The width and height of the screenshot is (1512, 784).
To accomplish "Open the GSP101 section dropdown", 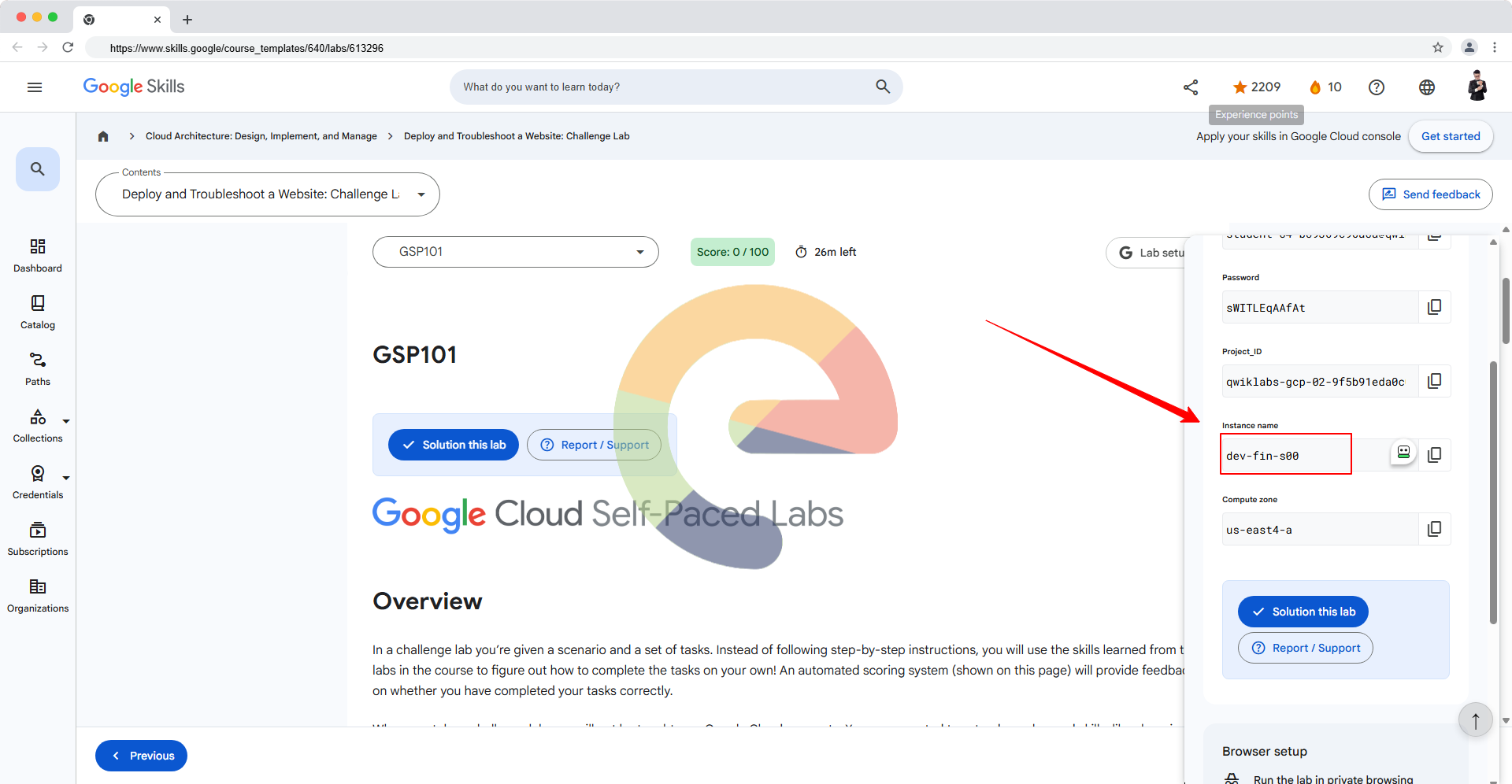I will 516,252.
